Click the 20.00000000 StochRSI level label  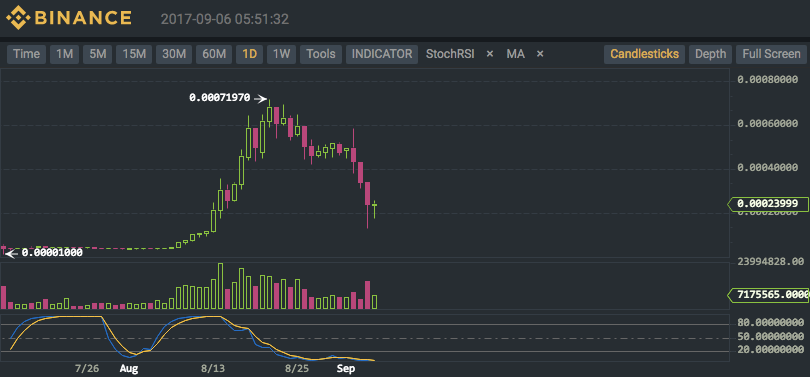770,350
